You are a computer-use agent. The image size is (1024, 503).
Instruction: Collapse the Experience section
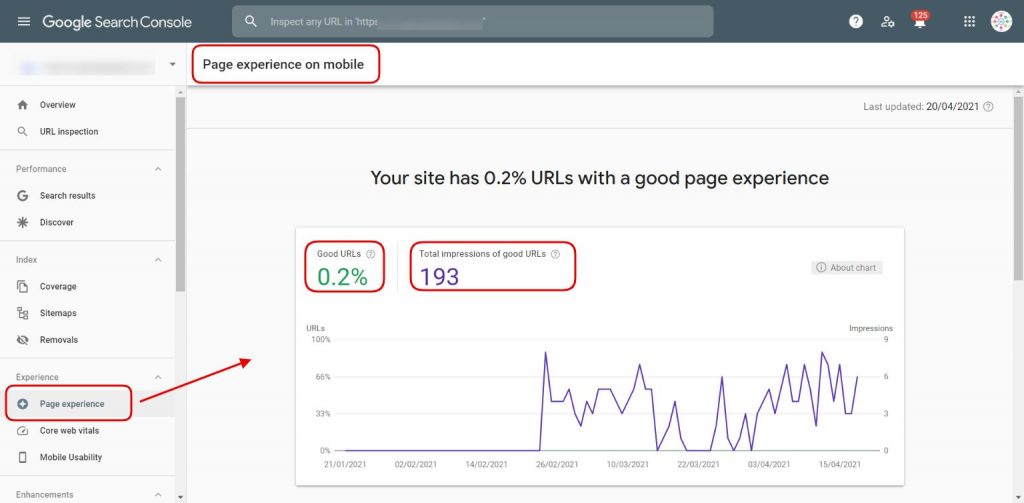tap(157, 378)
